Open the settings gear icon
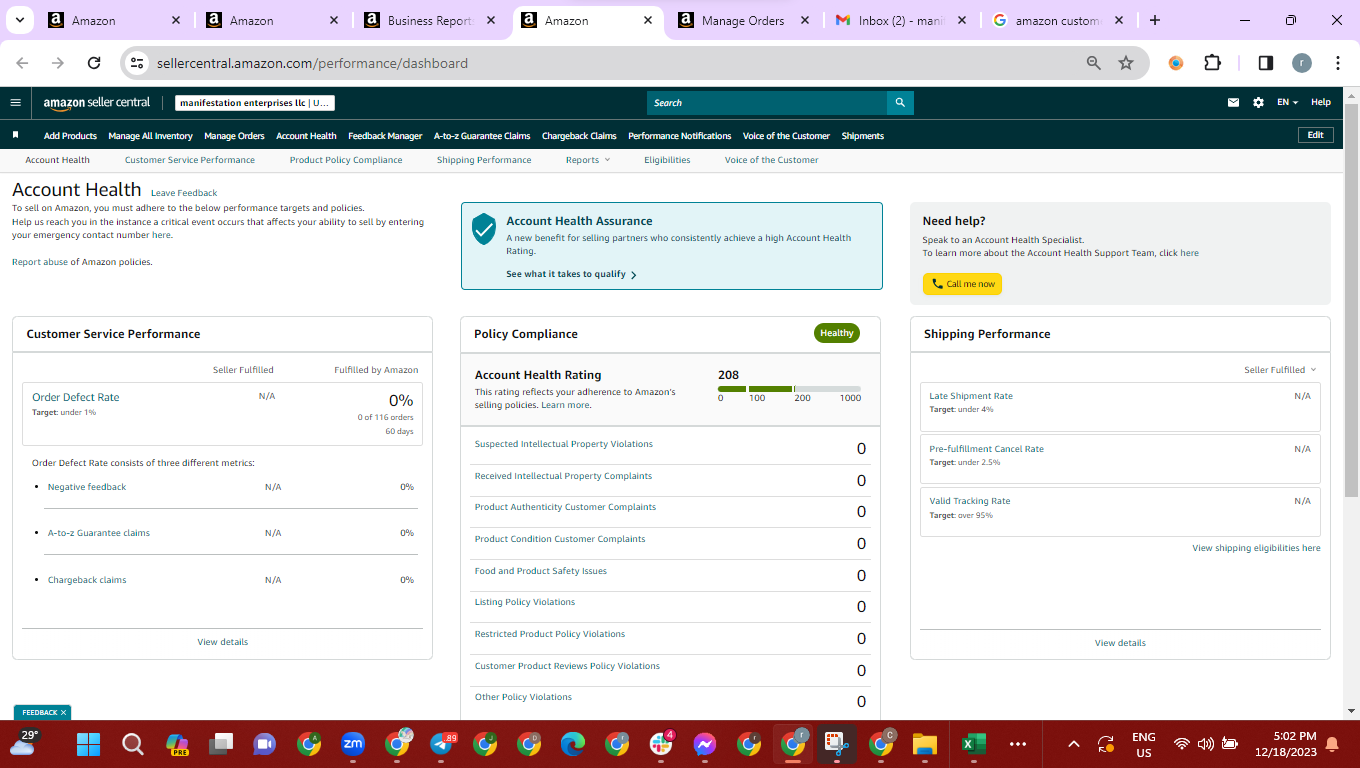1360x768 pixels. click(1258, 102)
